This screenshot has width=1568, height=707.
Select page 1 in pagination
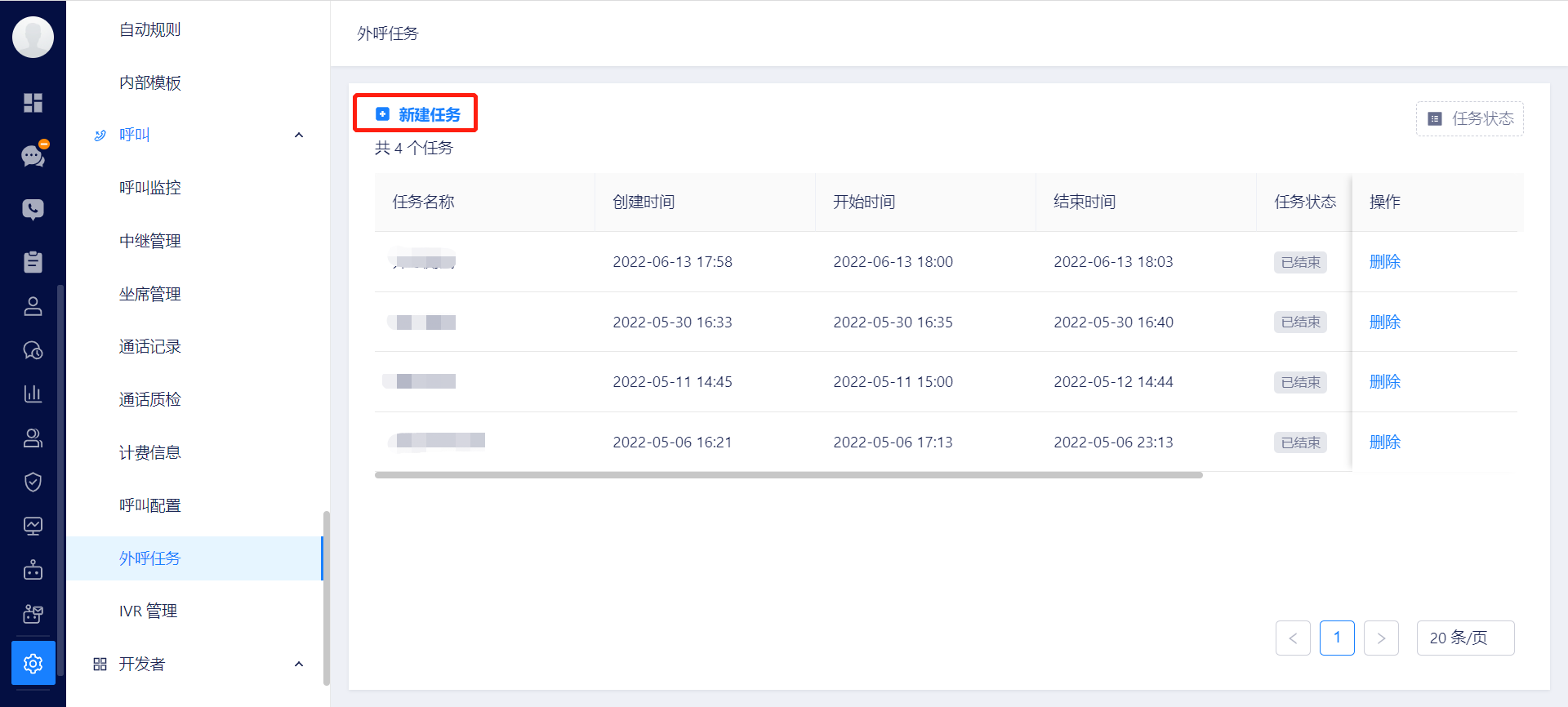click(x=1337, y=638)
